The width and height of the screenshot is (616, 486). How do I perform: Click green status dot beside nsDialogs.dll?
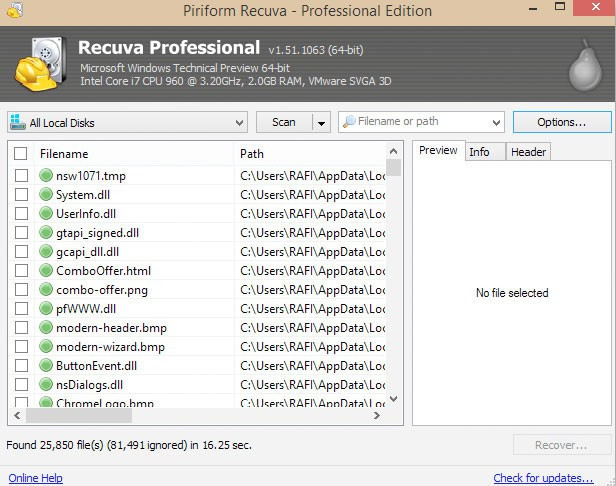pos(46,385)
